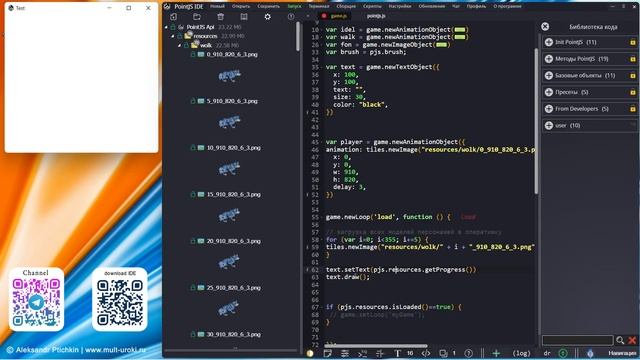
Task: Click the yellow theme circle in bottom bar
Action: point(310,353)
